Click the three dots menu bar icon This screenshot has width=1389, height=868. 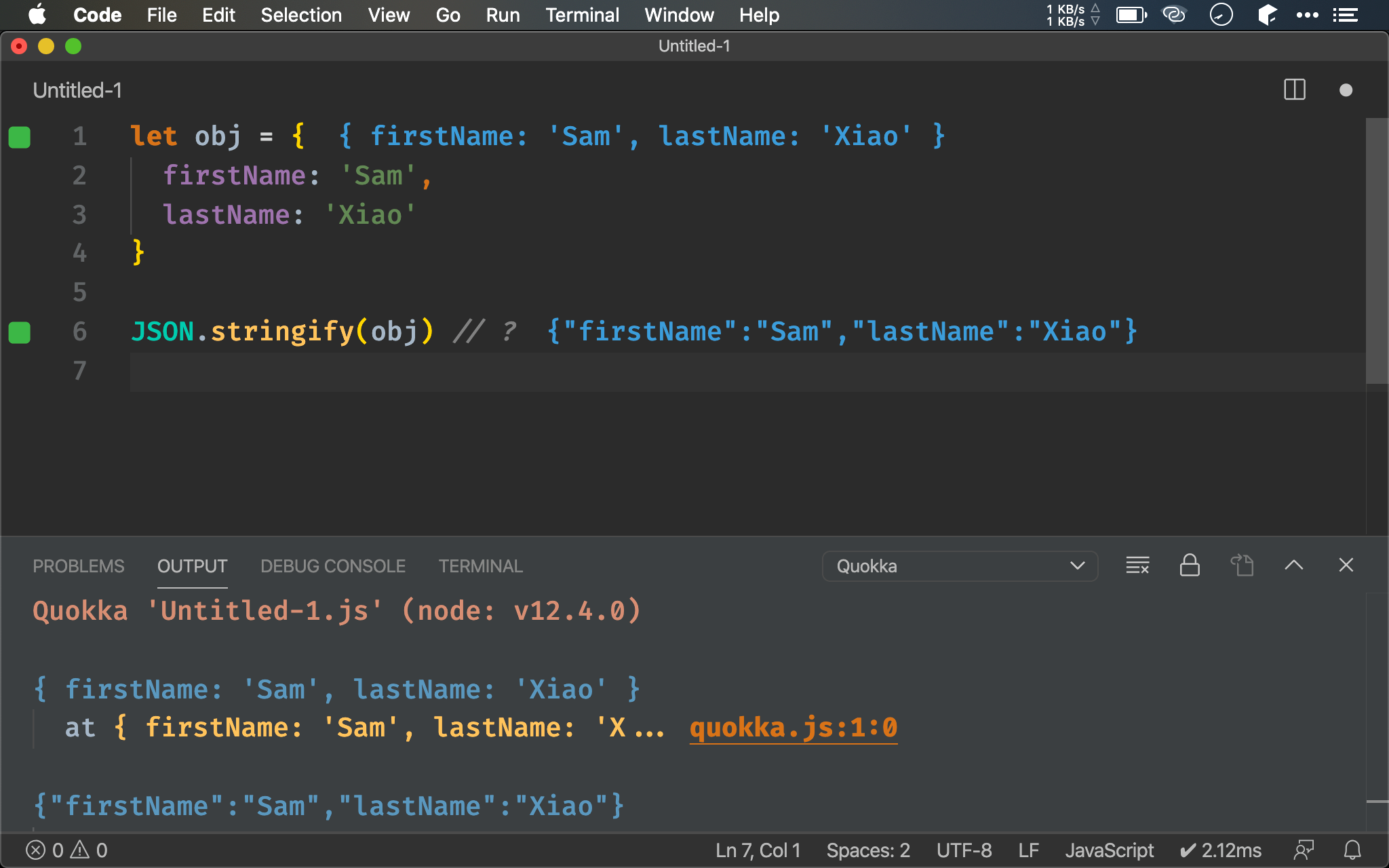[x=1307, y=15]
